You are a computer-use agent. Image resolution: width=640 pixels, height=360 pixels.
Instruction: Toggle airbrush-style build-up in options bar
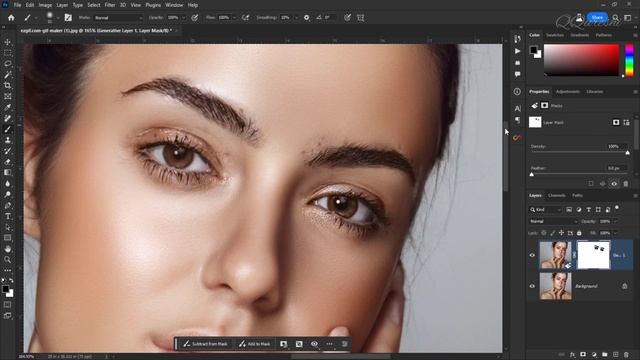click(245, 18)
